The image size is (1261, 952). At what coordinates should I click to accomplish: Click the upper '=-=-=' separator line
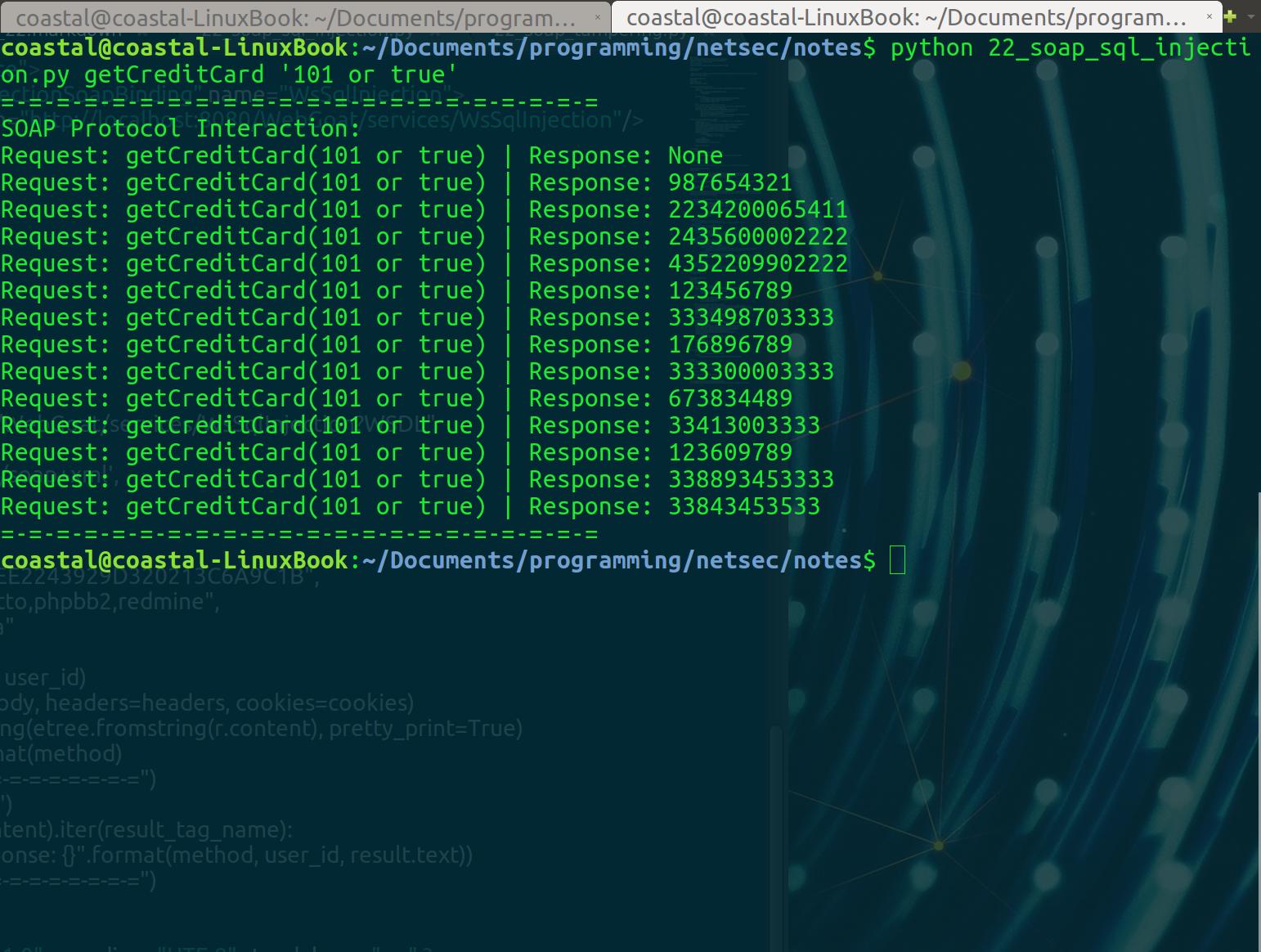[x=299, y=103]
